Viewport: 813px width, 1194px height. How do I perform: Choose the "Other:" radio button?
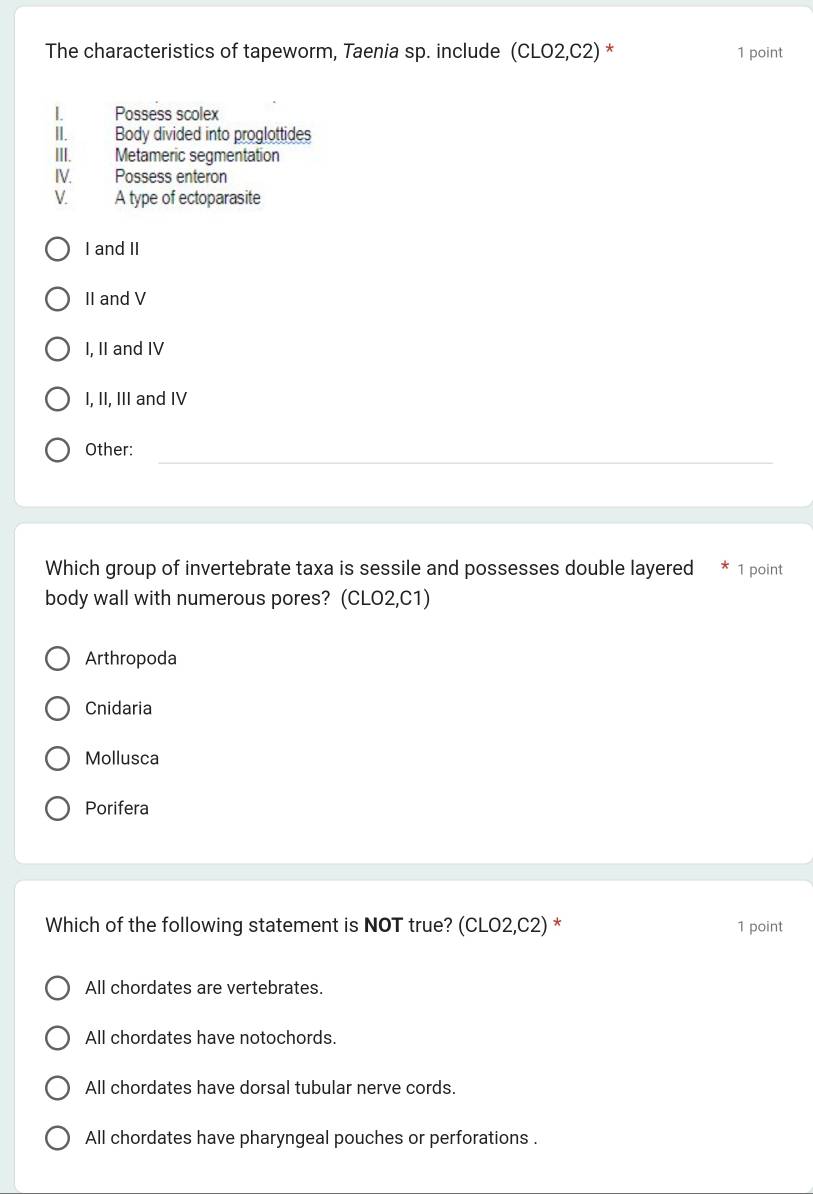pos(58,450)
